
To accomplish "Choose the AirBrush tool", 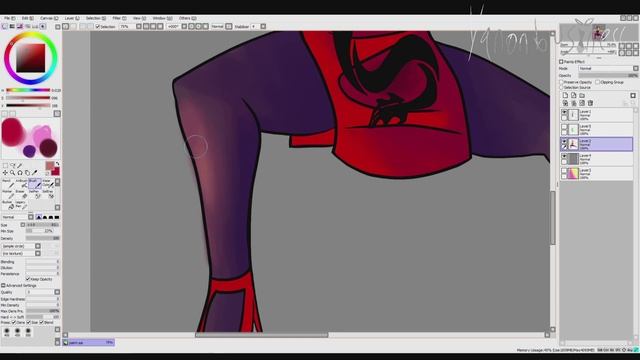I will [21, 183].
